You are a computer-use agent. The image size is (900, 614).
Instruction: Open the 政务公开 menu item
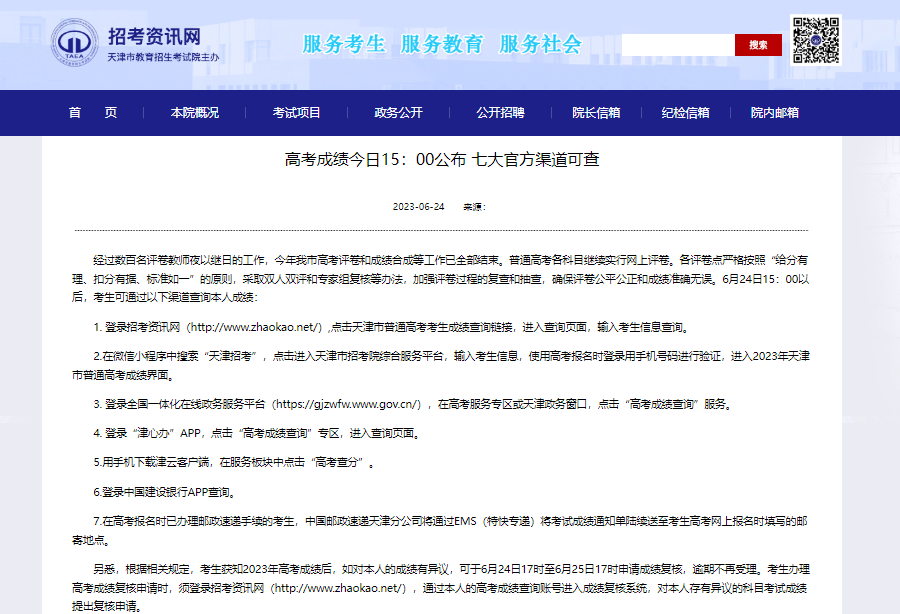click(x=398, y=112)
